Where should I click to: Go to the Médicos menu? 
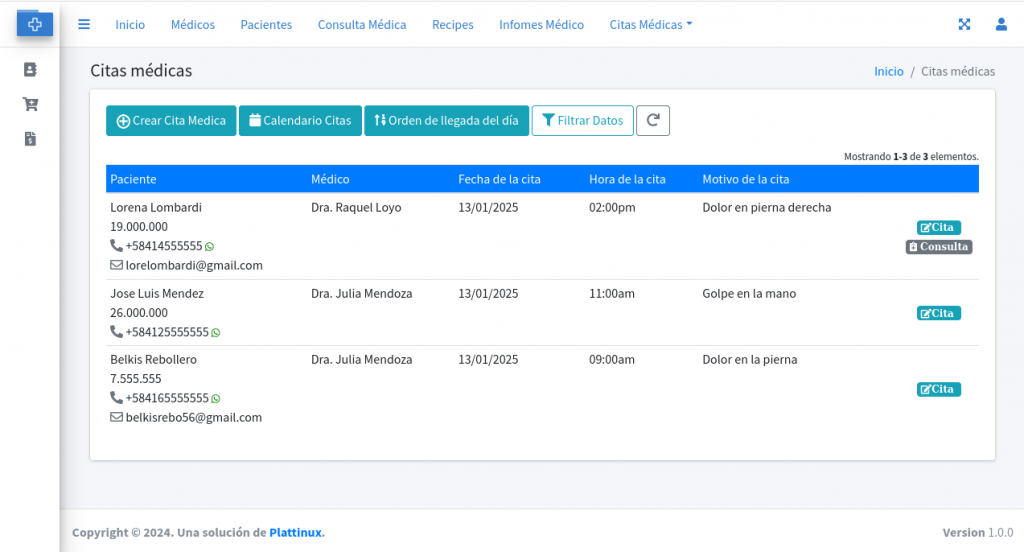(192, 25)
